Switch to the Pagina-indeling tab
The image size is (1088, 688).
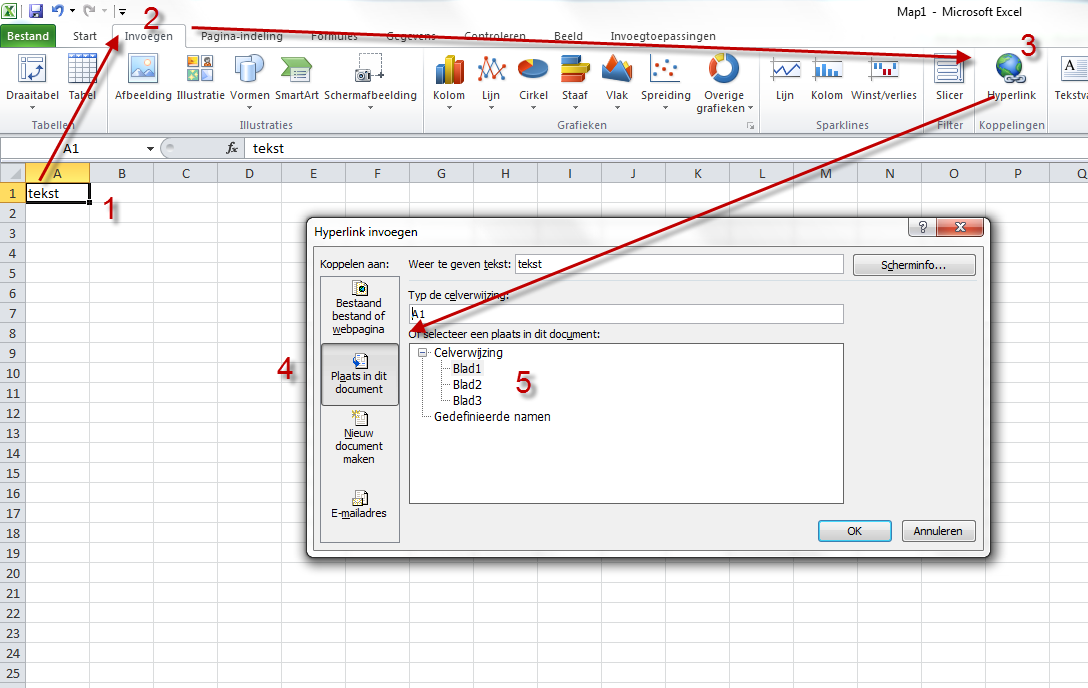(241, 36)
